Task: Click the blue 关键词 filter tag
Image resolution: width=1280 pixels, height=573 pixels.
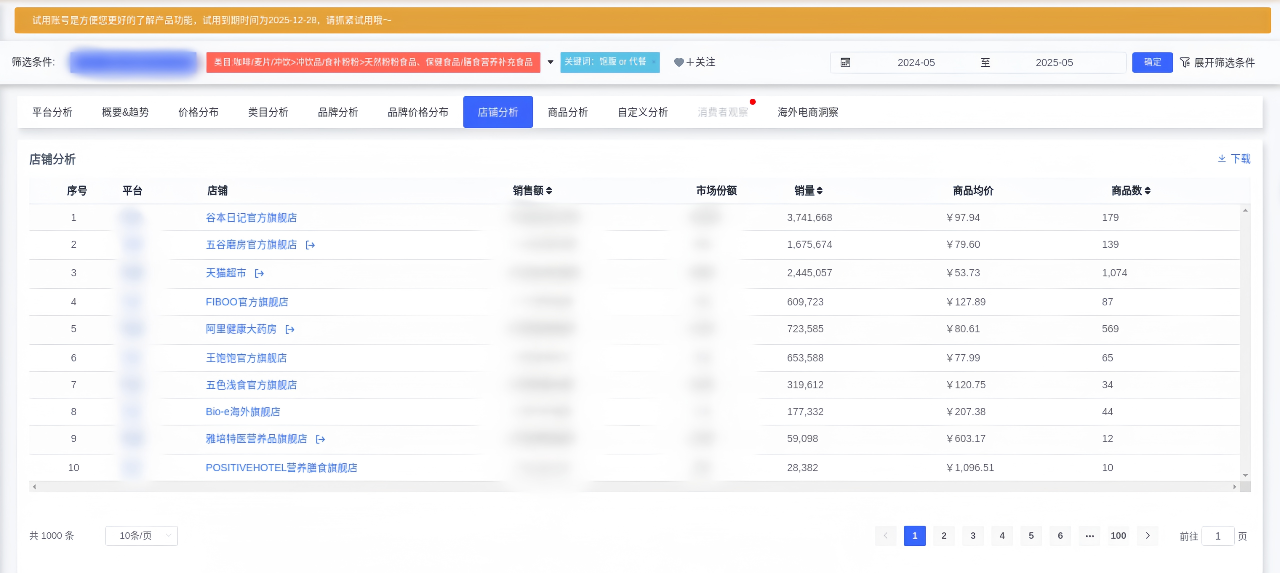Action: point(610,62)
